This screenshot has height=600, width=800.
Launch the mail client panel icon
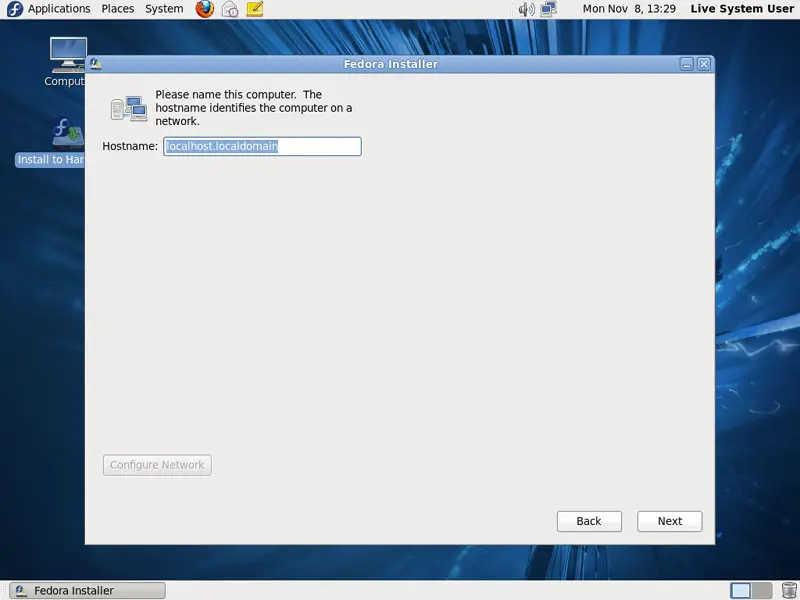click(x=230, y=9)
